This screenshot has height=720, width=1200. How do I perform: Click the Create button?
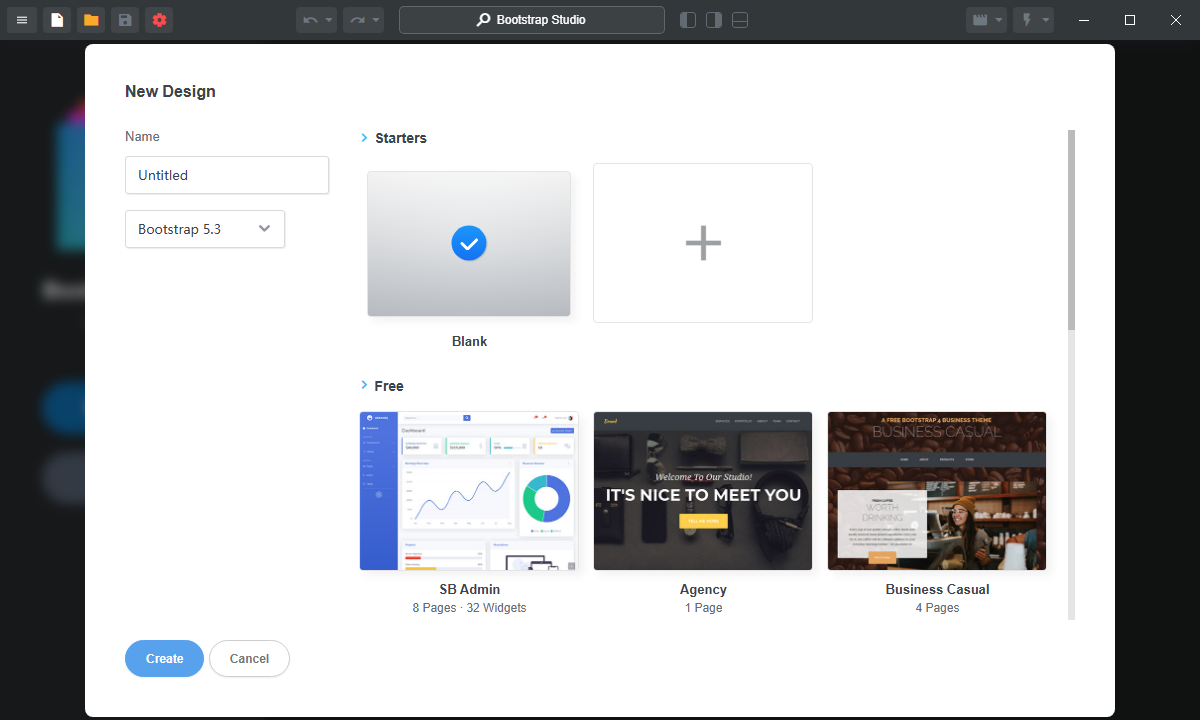[x=164, y=658]
